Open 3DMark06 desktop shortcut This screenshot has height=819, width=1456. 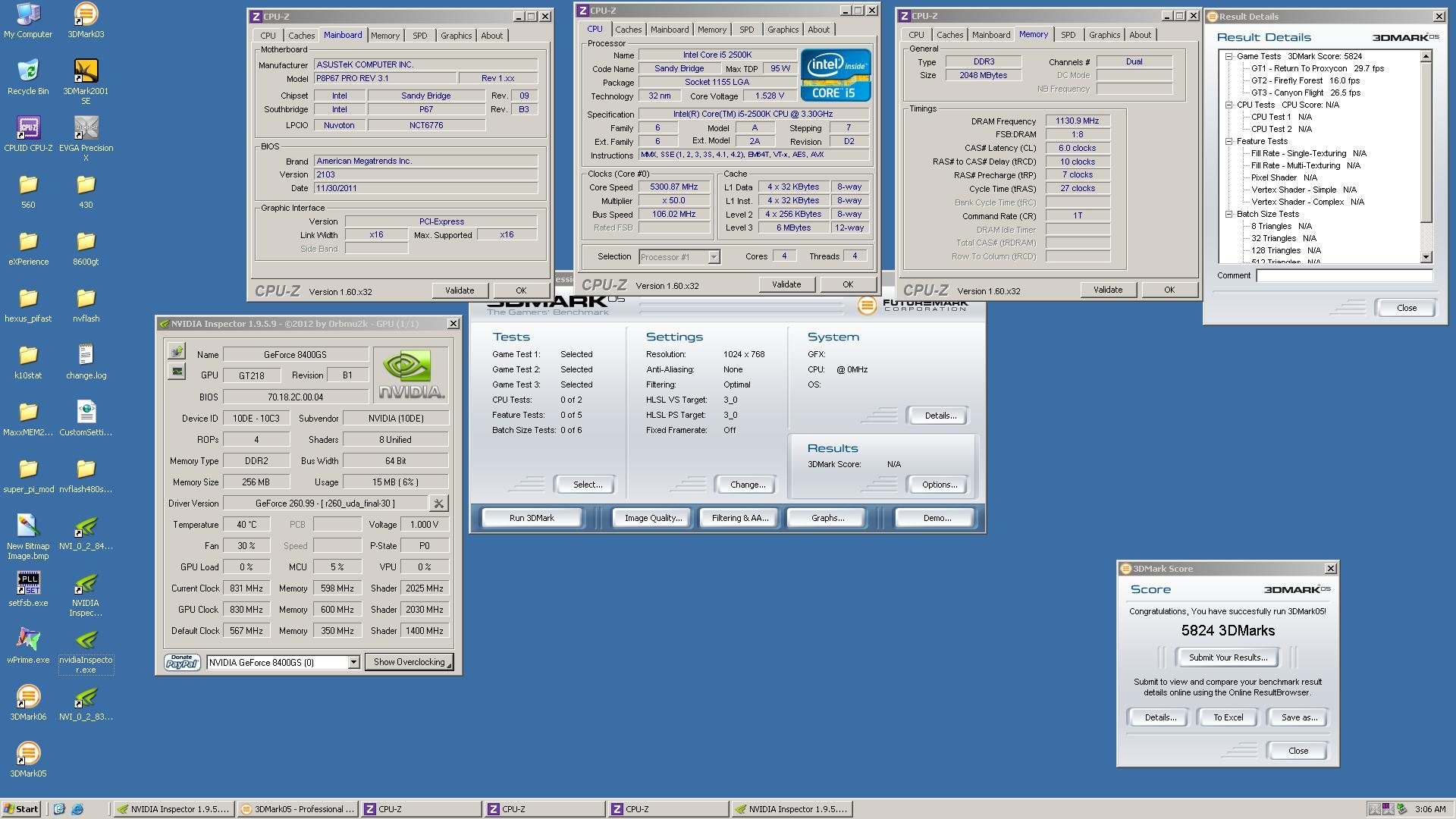tap(28, 703)
